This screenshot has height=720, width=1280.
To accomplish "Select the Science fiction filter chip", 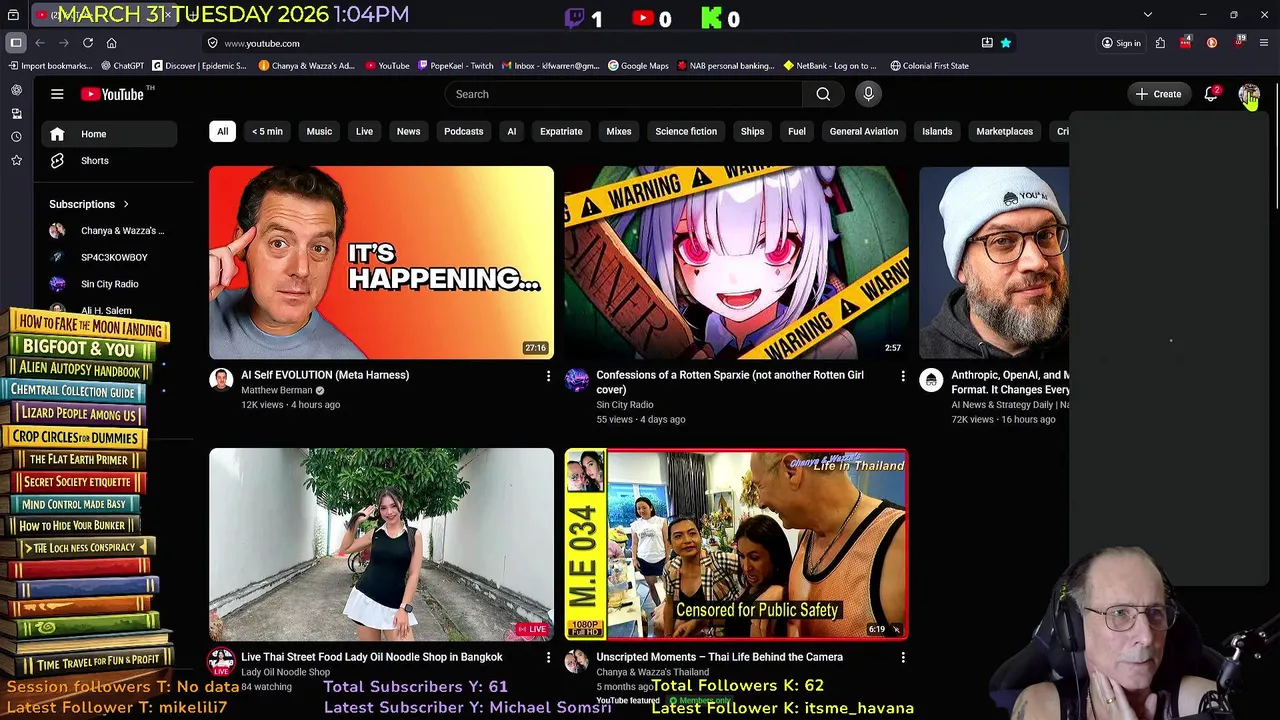I will (x=686, y=131).
